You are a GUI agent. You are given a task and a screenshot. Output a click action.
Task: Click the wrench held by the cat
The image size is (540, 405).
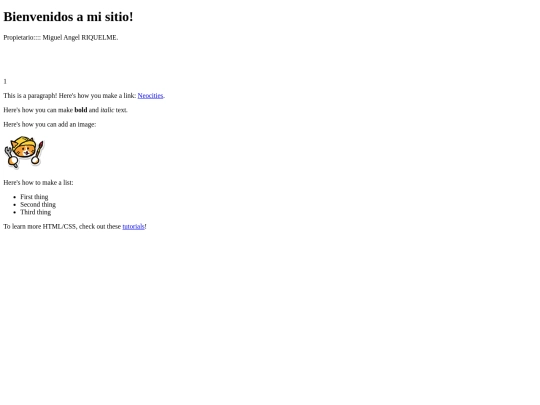[9, 156]
